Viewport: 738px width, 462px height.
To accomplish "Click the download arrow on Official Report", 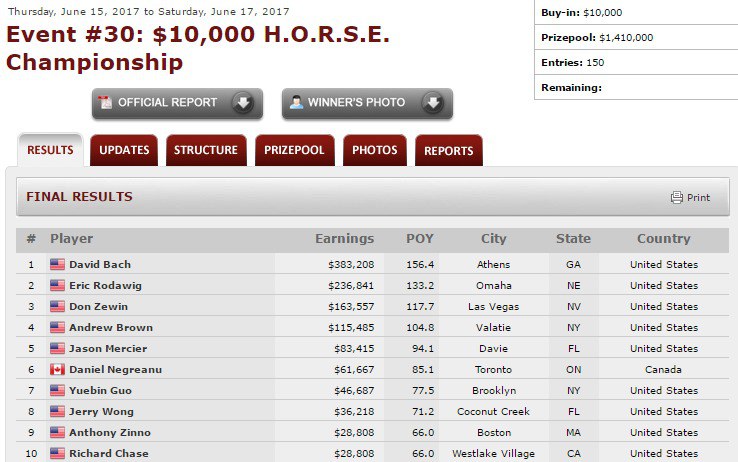I will (x=242, y=103).
